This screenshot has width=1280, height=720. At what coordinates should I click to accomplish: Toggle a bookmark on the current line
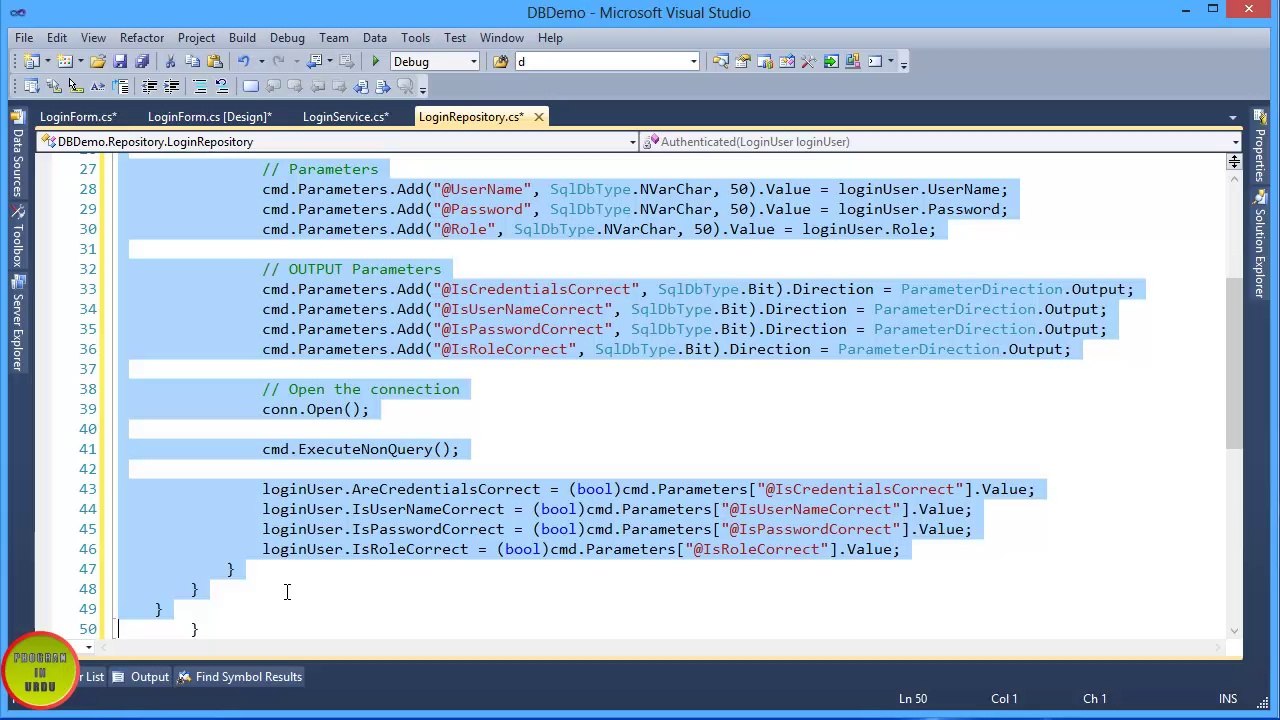coord(250,86)
